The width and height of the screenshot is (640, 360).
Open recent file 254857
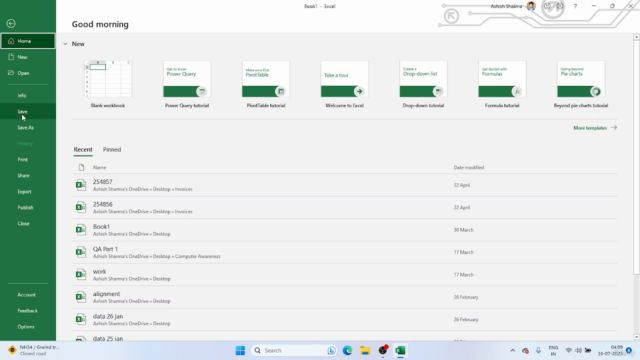[x=344, y=185]
